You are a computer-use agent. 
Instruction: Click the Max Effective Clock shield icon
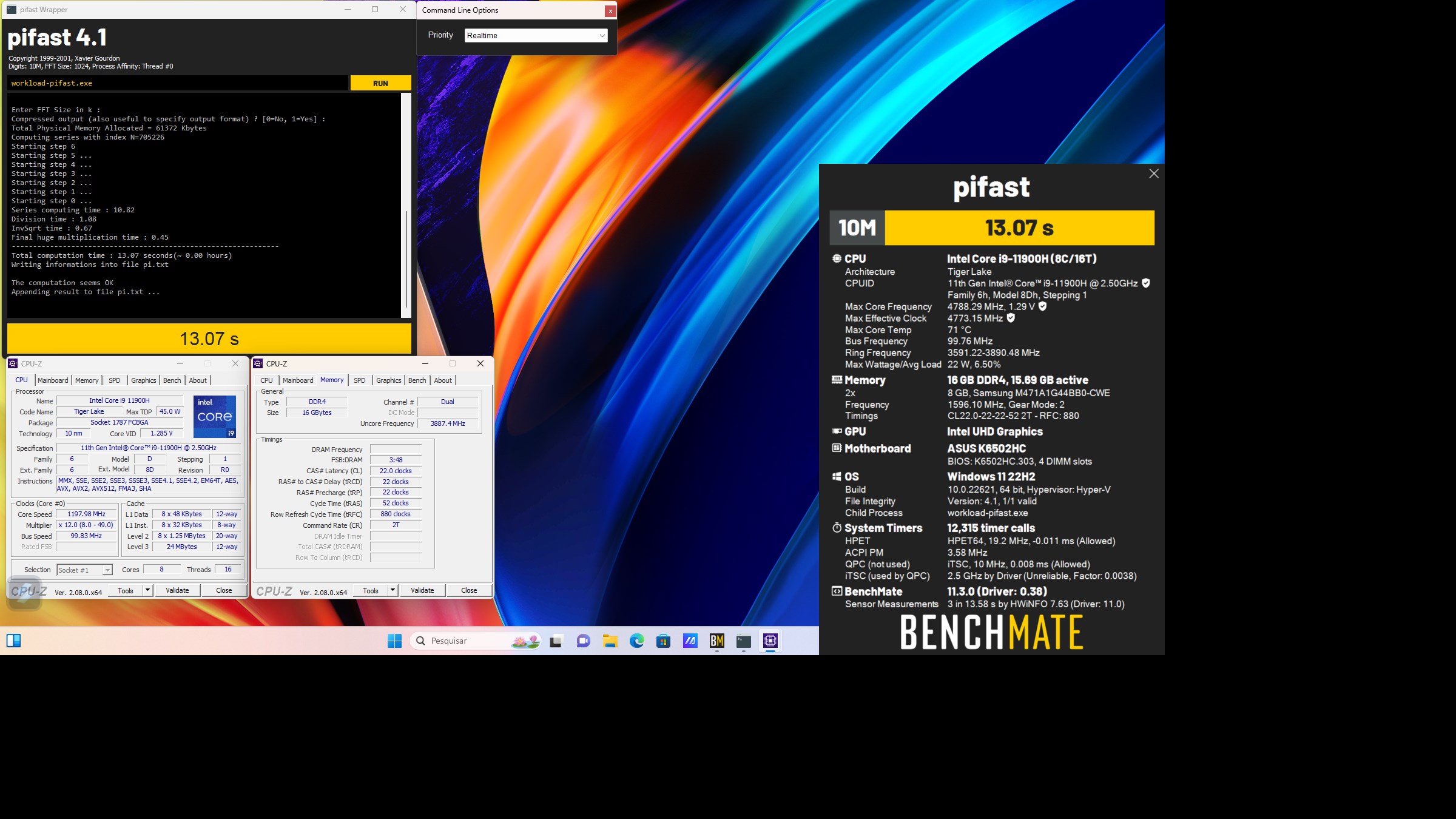coord(1011,318)
